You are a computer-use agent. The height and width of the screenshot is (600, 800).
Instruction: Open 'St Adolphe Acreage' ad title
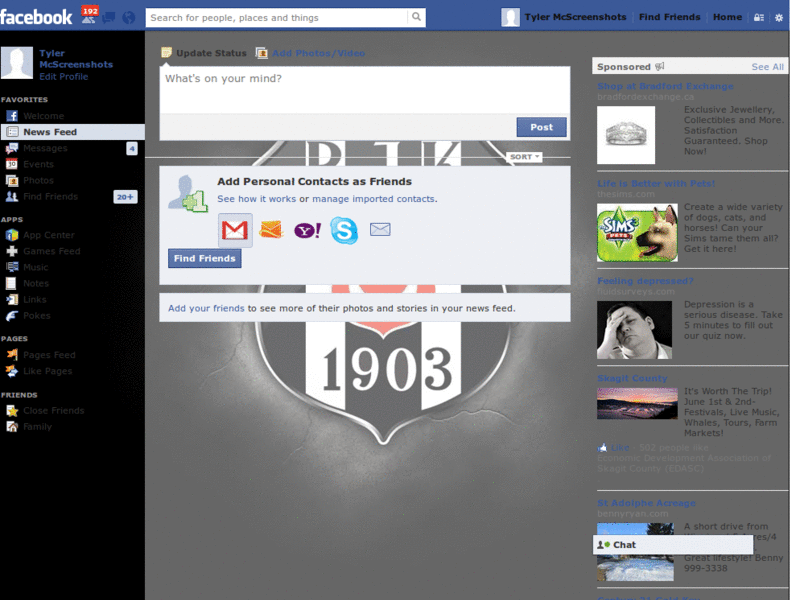pyautogui.click(x=646, y=503)
